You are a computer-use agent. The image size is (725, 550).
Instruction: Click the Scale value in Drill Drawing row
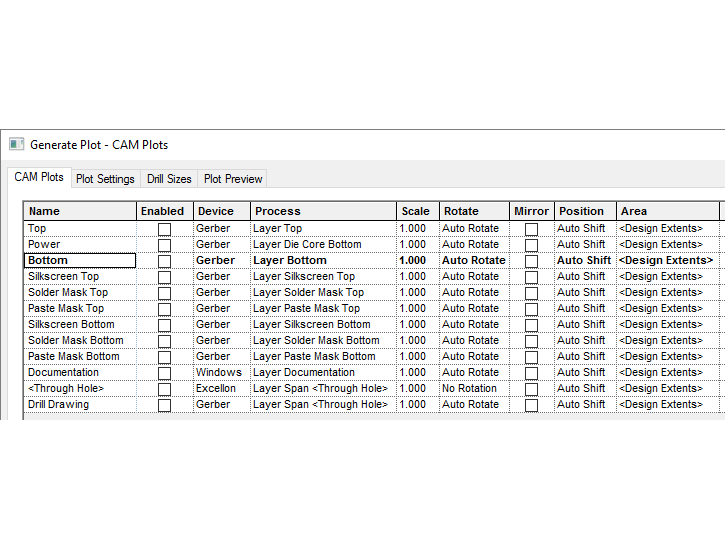[418, 404]
